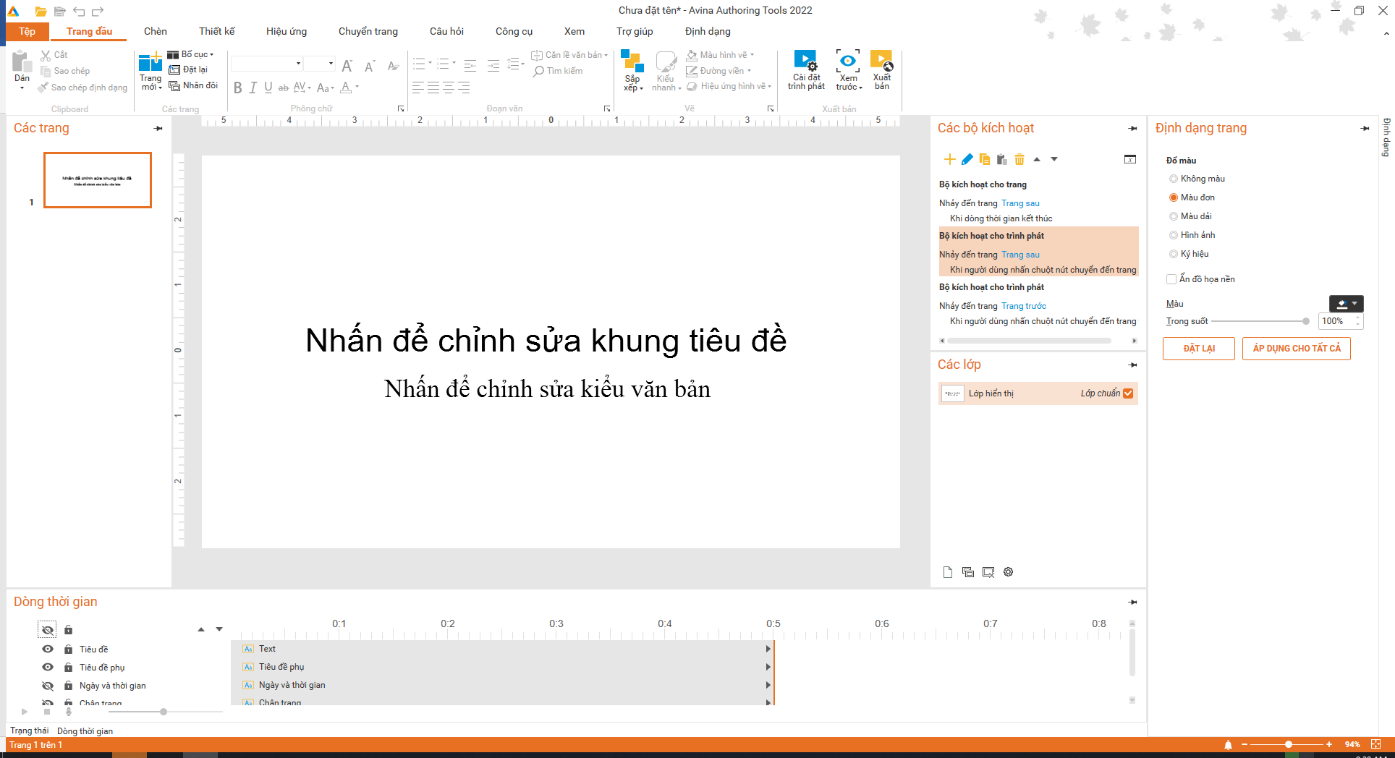The width and height of the screenshot is (1395, 758).
Task: Open Bố cục layout dropdown
Action: [190, 54]
